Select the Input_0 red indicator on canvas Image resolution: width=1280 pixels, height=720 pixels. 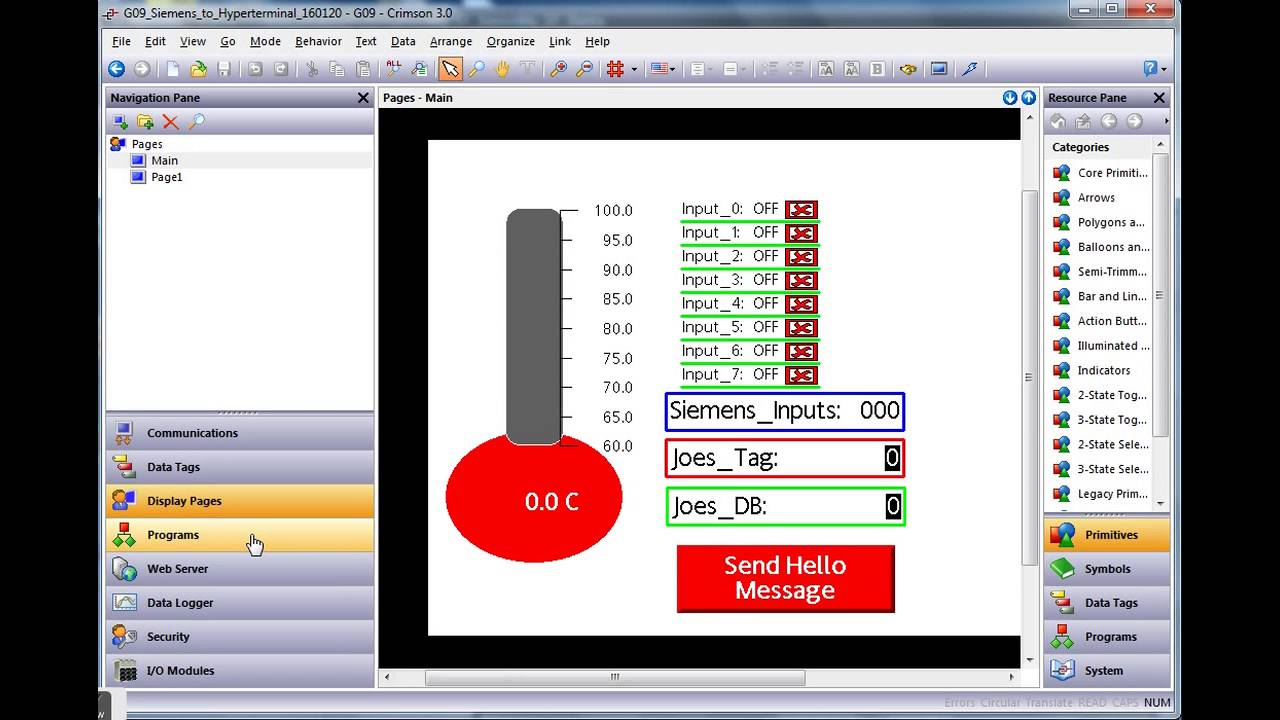point(801,210)
